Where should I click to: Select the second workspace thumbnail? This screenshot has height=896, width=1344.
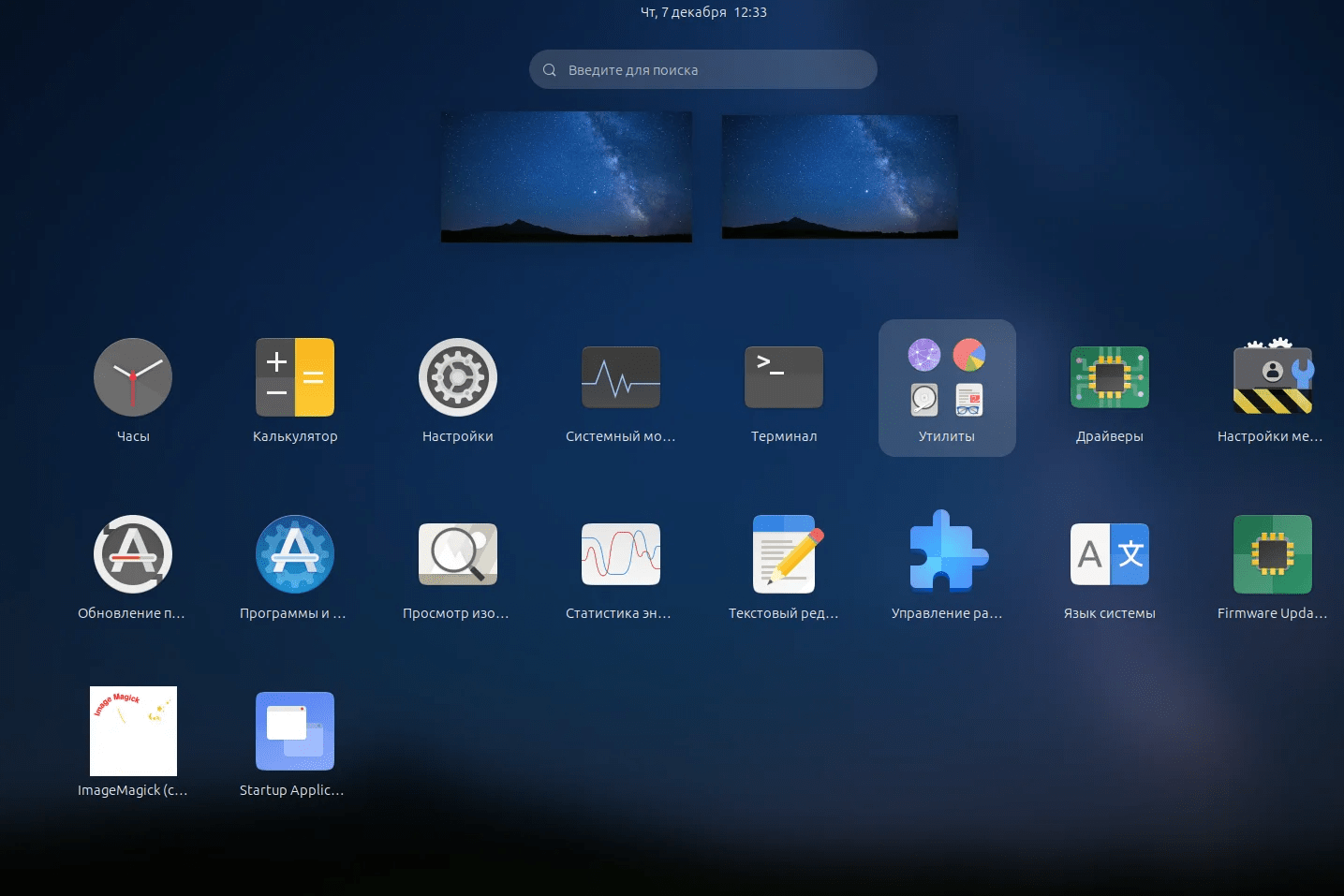840,177
